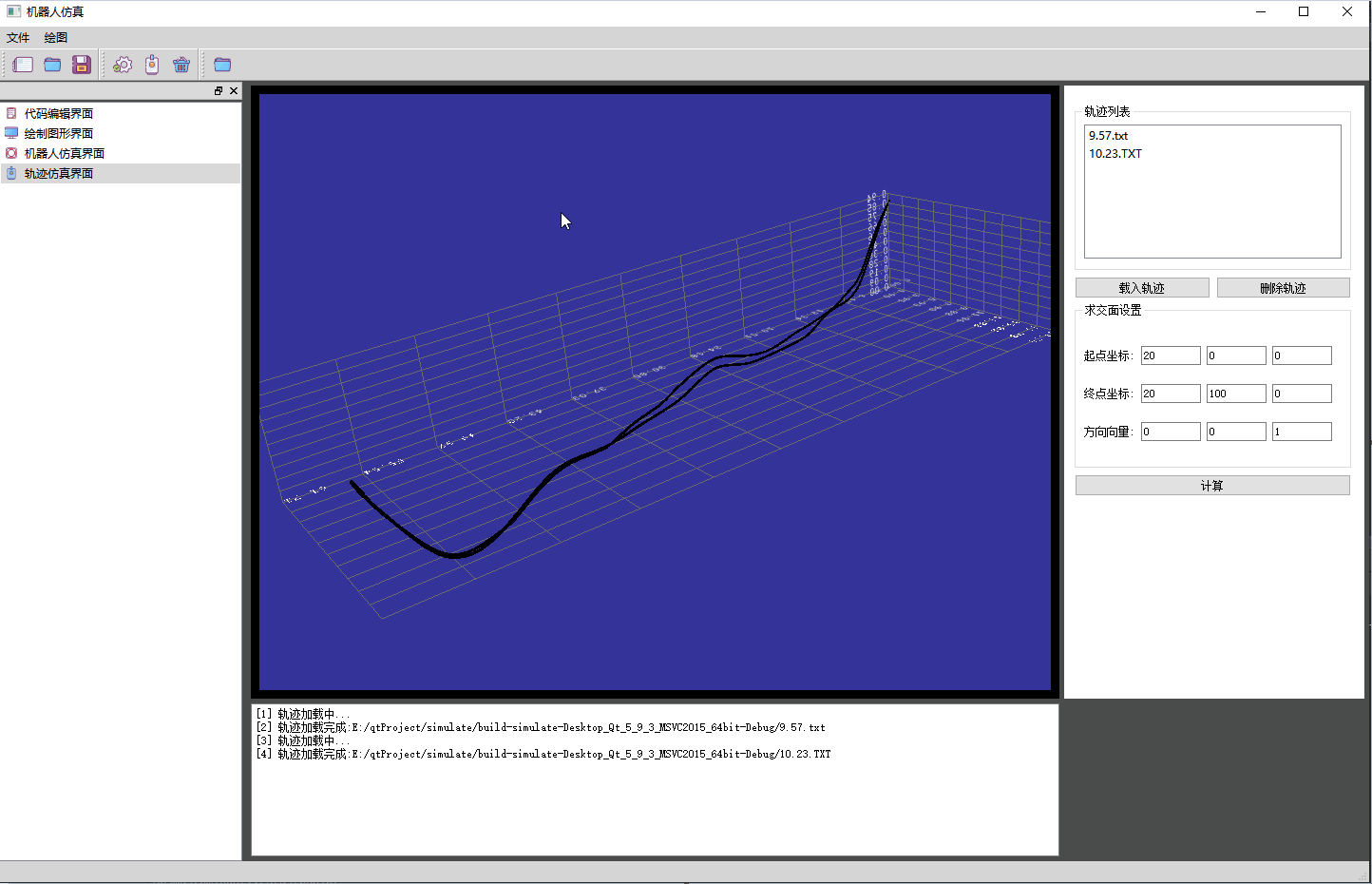Click the 载入轨迹 button
Viewport: 1372px width, 884px height.
point(1142,288)
